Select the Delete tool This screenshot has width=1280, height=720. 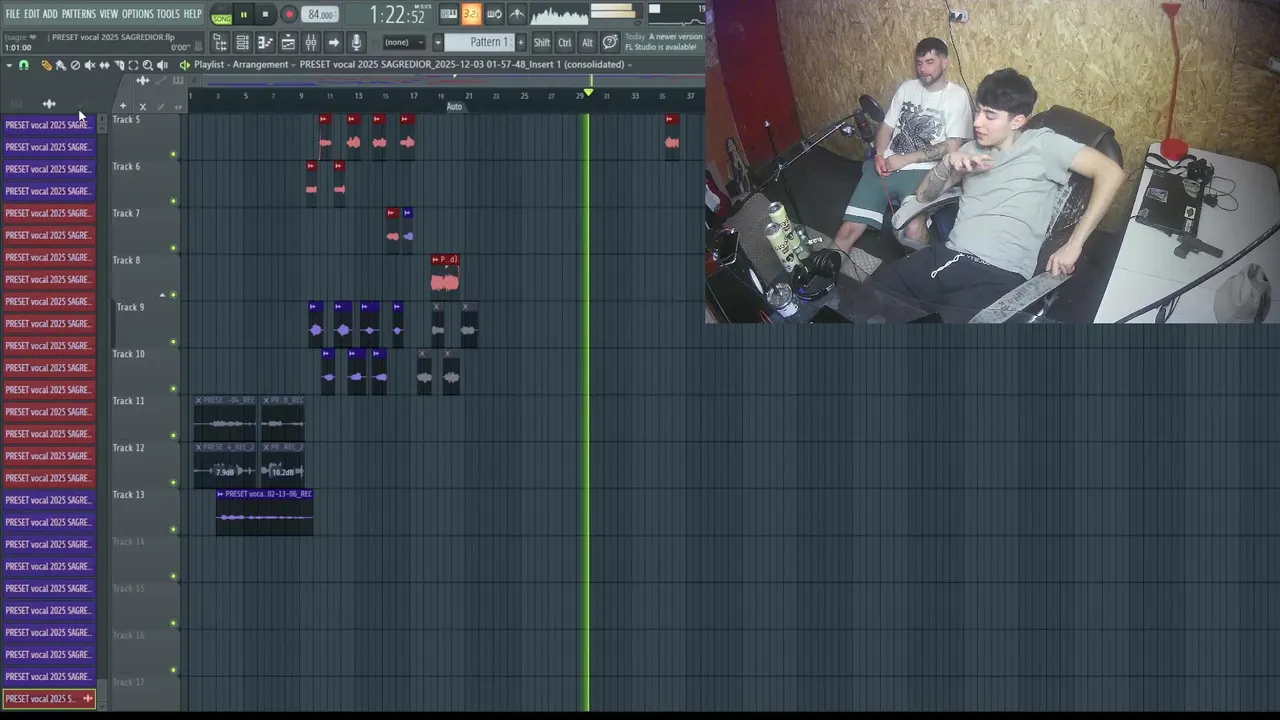click(75, 65)
